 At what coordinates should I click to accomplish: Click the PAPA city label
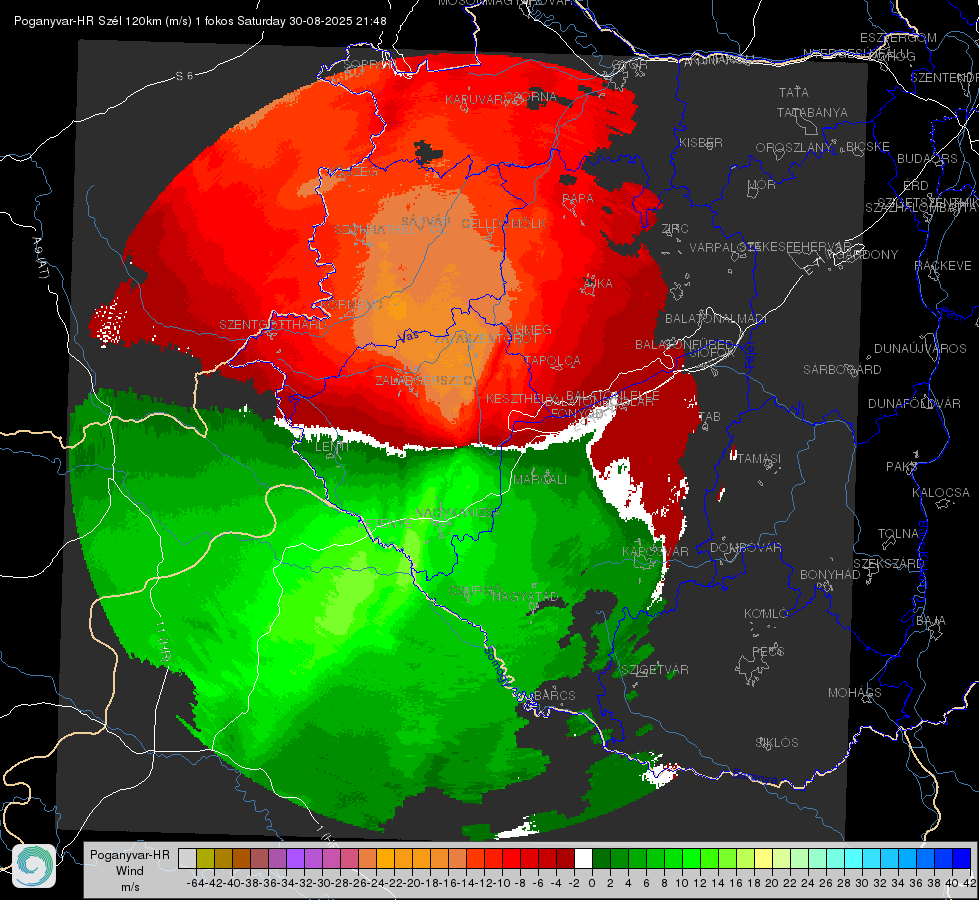pos(578,198)
